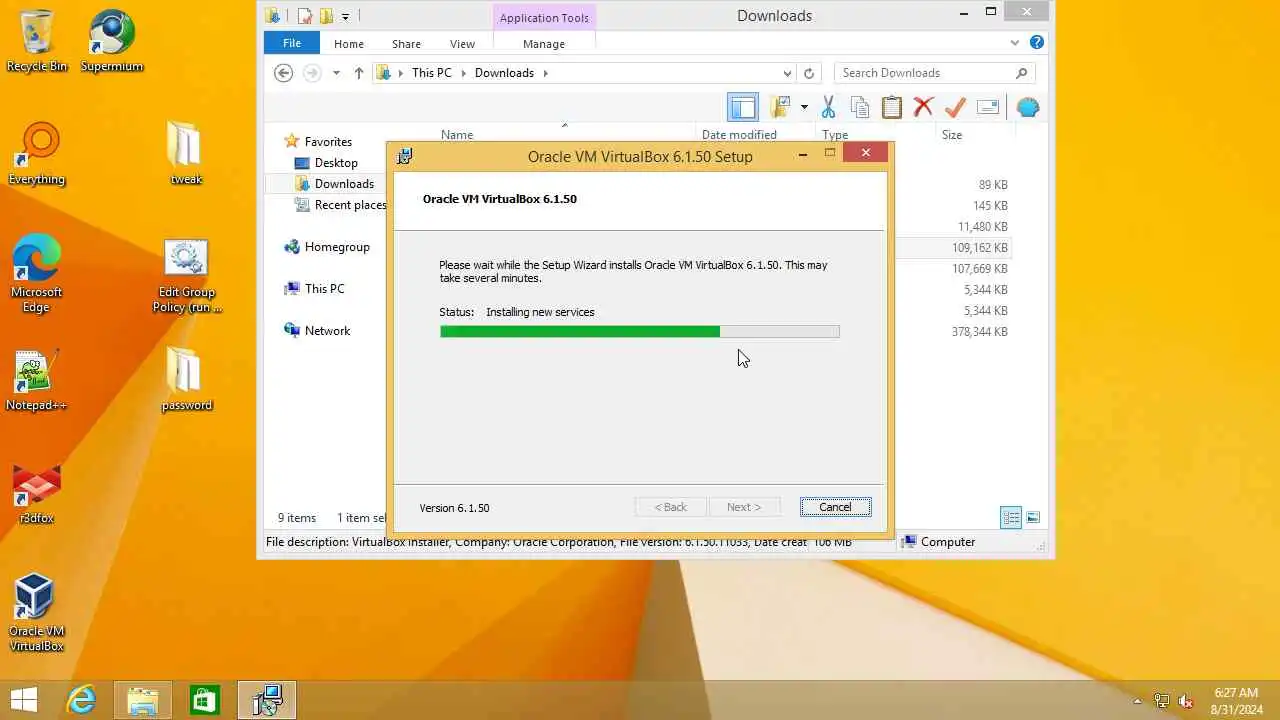Click the installation progress bar
Viewport: 1280px width, 720px height.
[639, 331]
